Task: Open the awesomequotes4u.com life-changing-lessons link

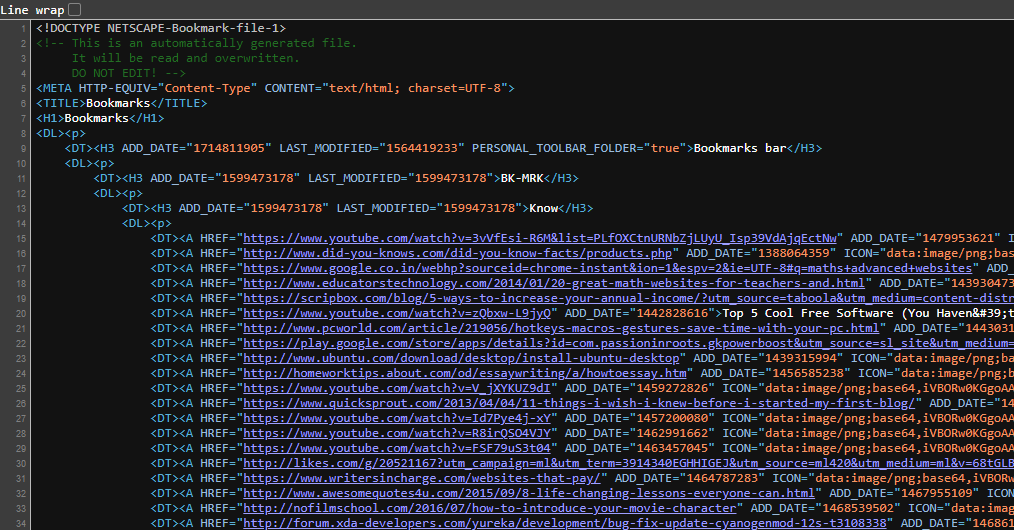Action: (529, 493)
